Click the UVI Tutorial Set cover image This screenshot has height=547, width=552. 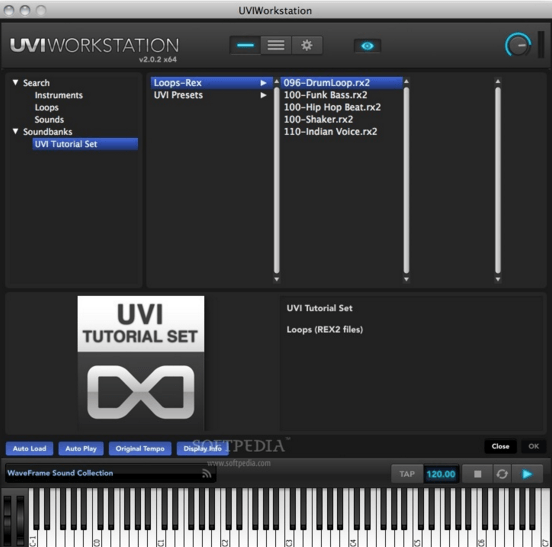pos(140,363)
